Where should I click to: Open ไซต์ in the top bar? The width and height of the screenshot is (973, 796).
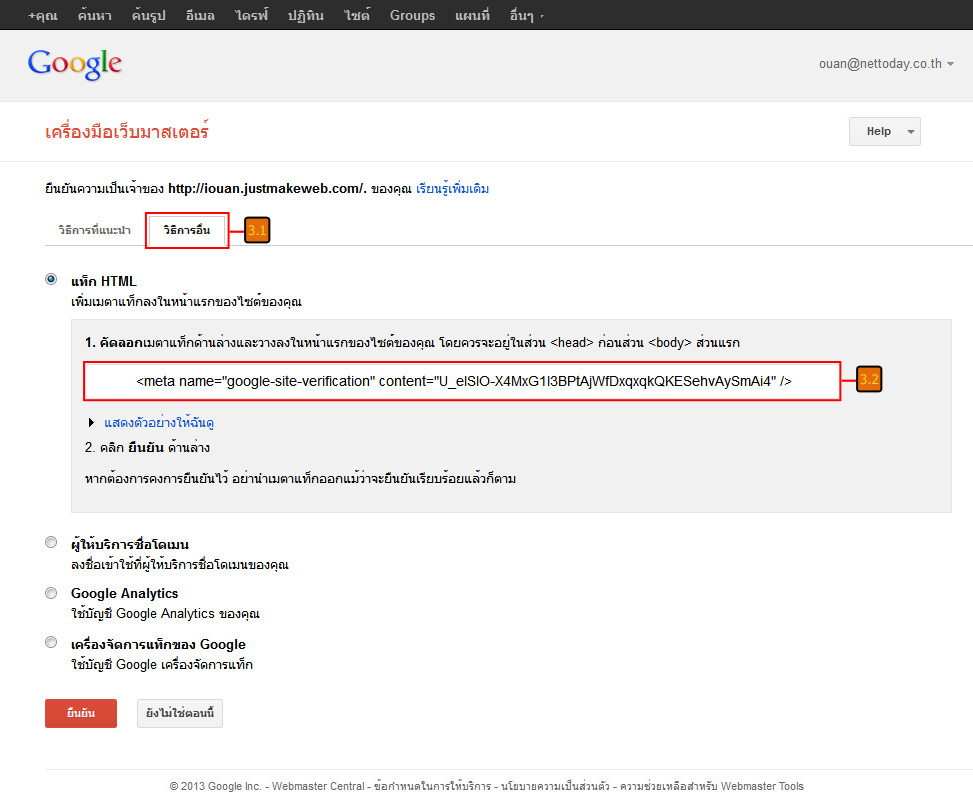point(357,16)
